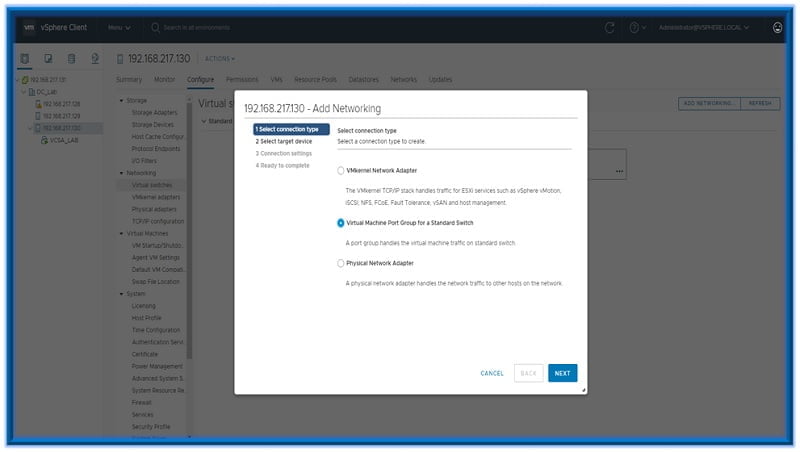The width and height of the screenshot is (800, 452).
Task: Switch to the Networking inventory view icon
Action: point(94,58)
